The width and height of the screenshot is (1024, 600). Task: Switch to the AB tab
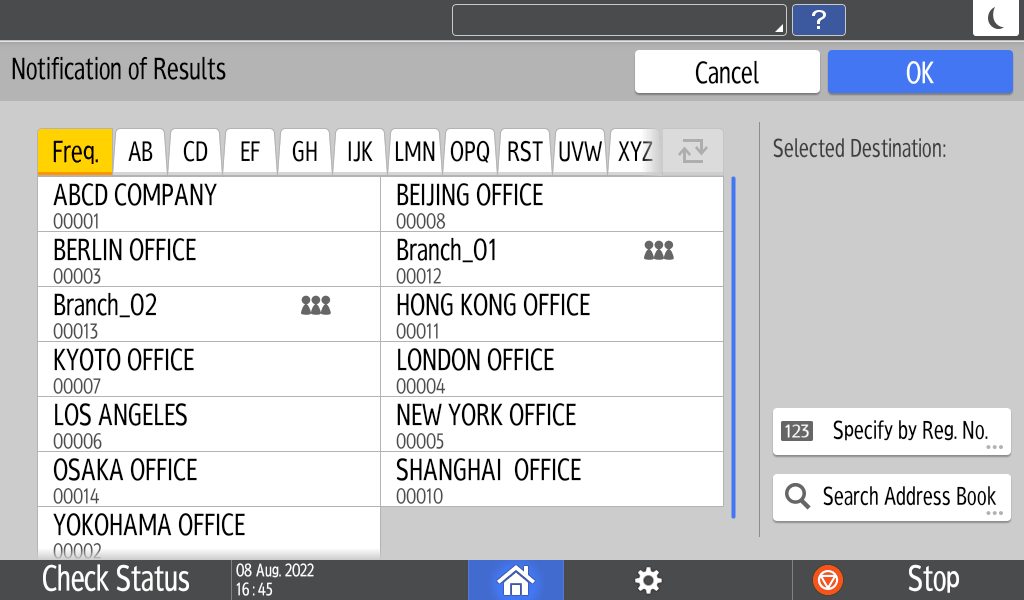tap(141, 152)
